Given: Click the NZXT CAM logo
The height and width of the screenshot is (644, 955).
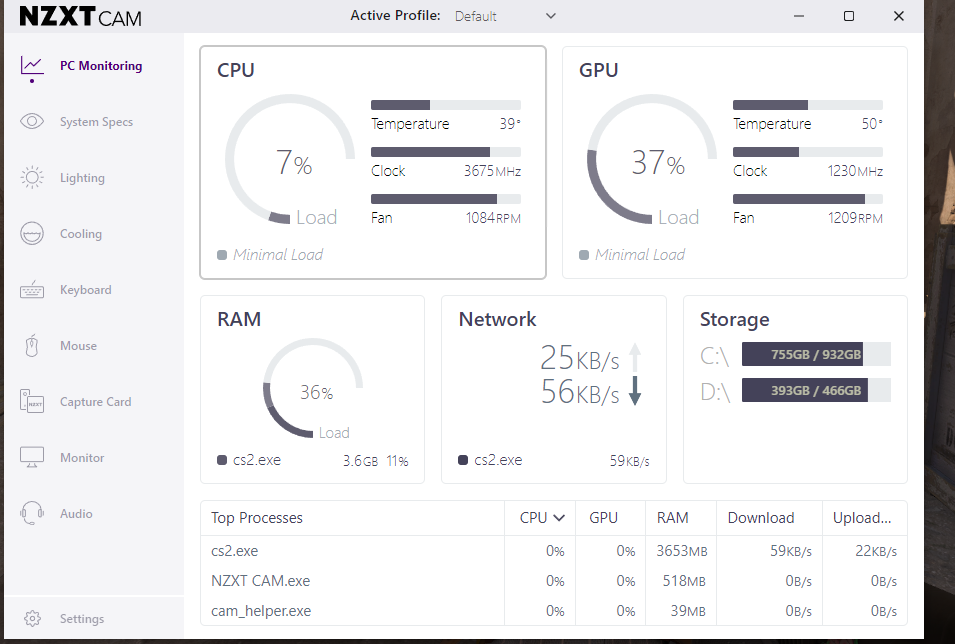Looking at the screenshot, I should (80, 16).
